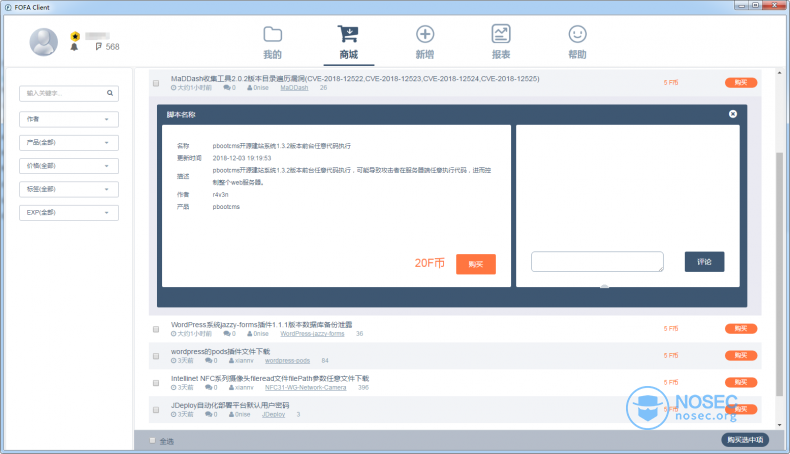Toggle the 全选 select-all checkbox
The width and height of the screenshot is (790, 454).
click(x=152, y=441)
